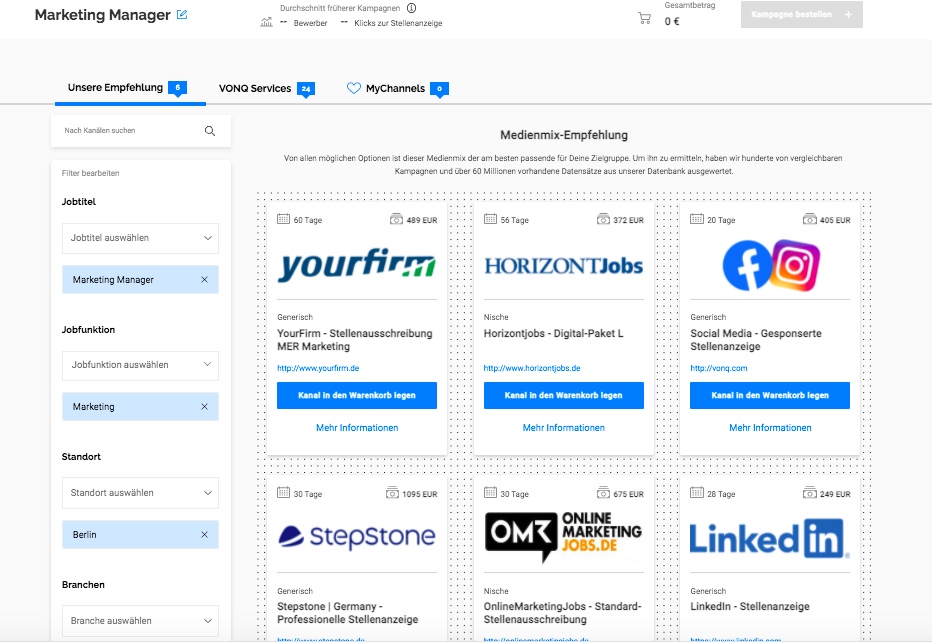Click the OnlineMarketingJobs Standard-Stellenausschreibung title
The image size is (932, 642).
pos(562,613)
